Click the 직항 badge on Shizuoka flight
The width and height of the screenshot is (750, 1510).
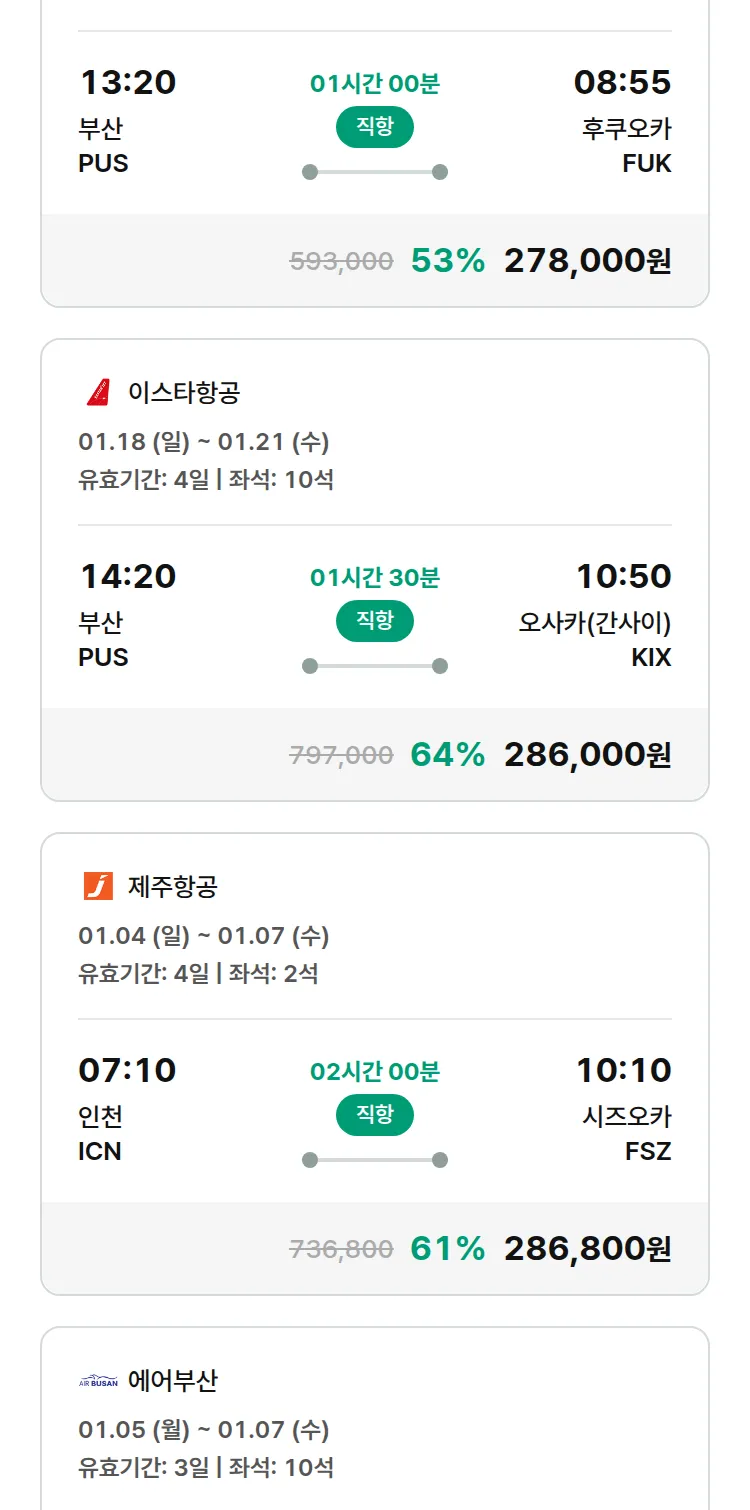[x=375, y=1115]
